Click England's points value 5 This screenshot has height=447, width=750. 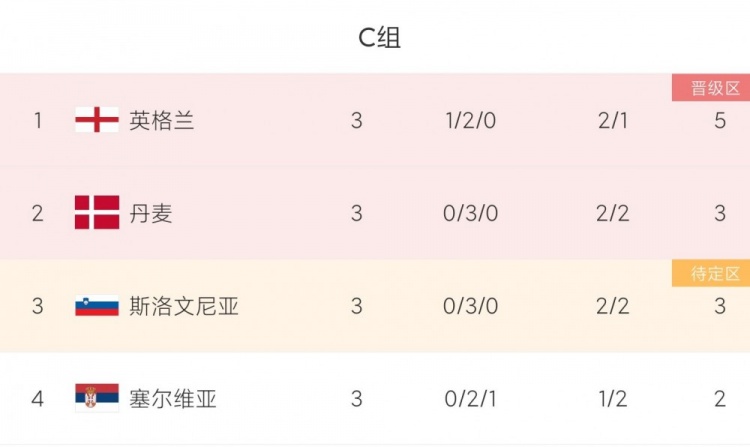pyautogui.click(x=720, y=120)
